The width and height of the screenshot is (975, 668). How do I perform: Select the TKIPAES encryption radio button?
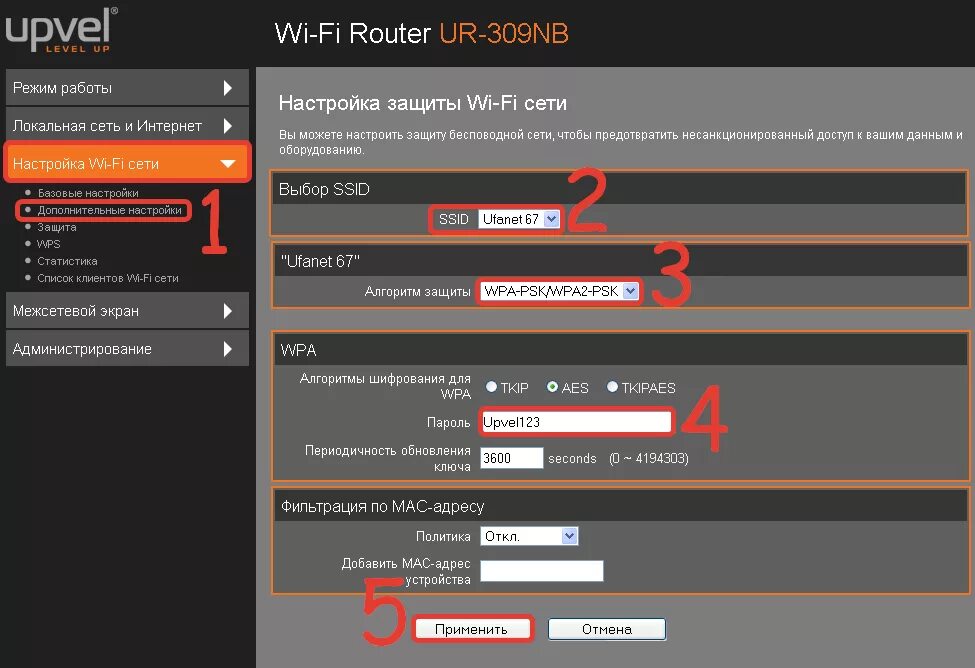[x=612, y=387]
